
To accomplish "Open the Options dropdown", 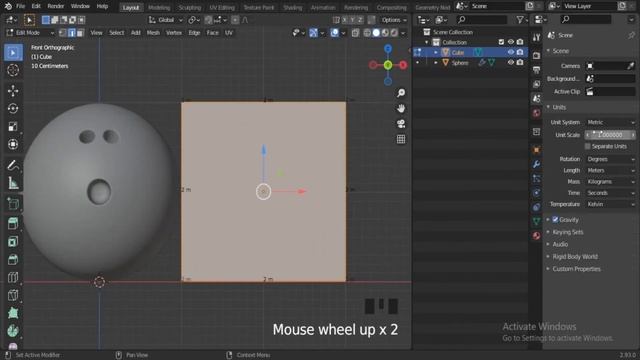I will pos(394,20).
